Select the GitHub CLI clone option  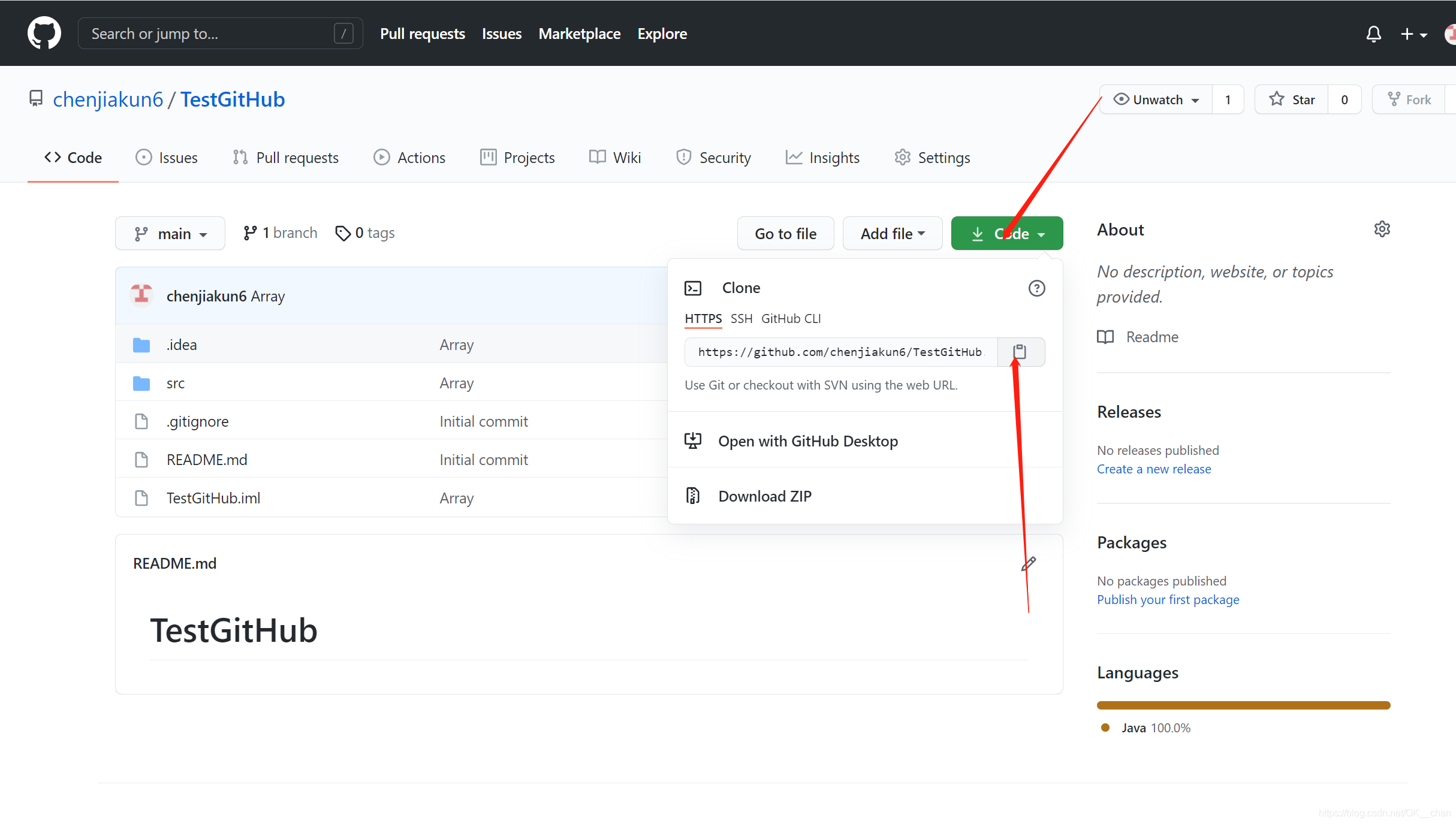click(x=791, y=319)
